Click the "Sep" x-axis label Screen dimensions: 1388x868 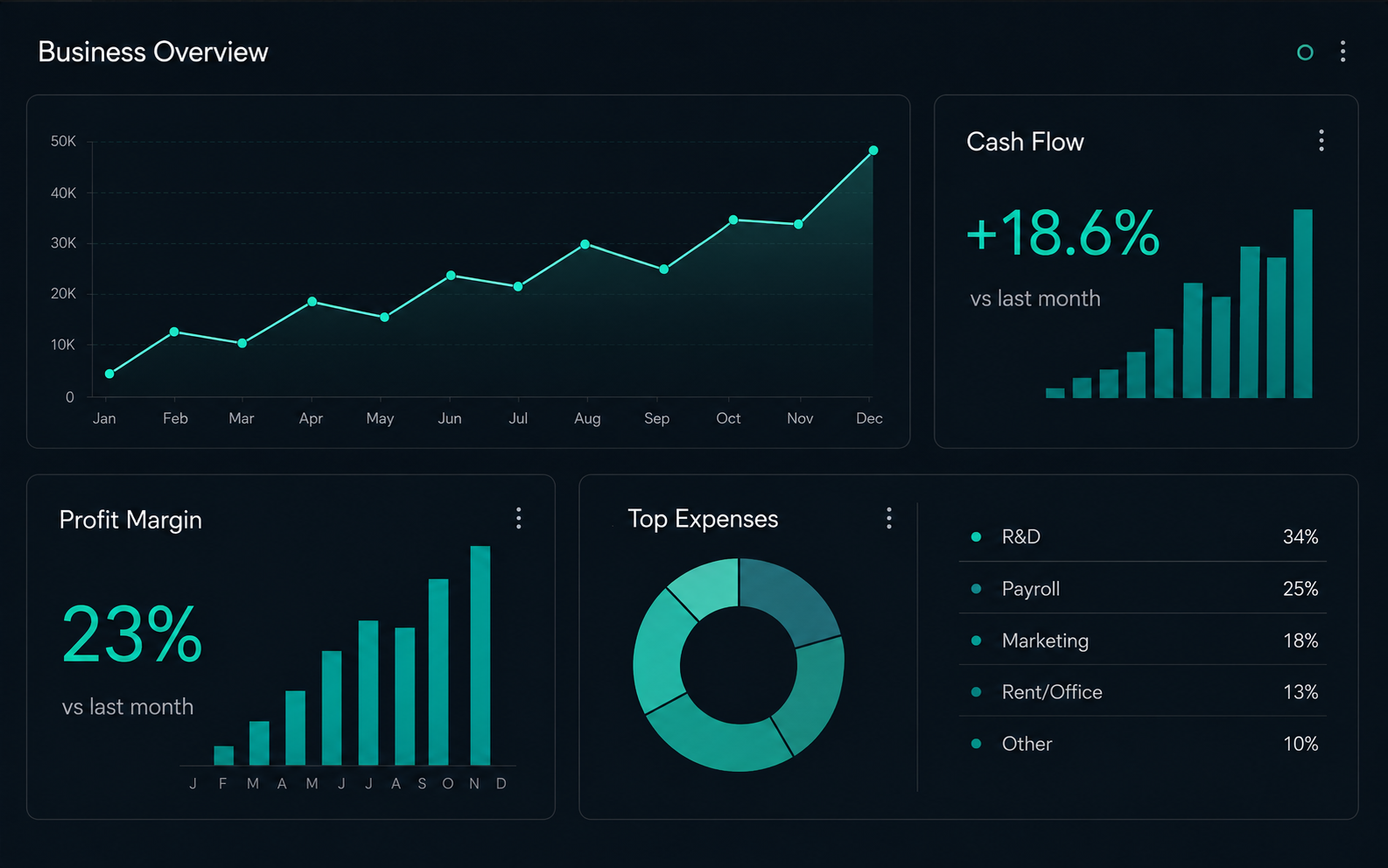tap(656, 418)
